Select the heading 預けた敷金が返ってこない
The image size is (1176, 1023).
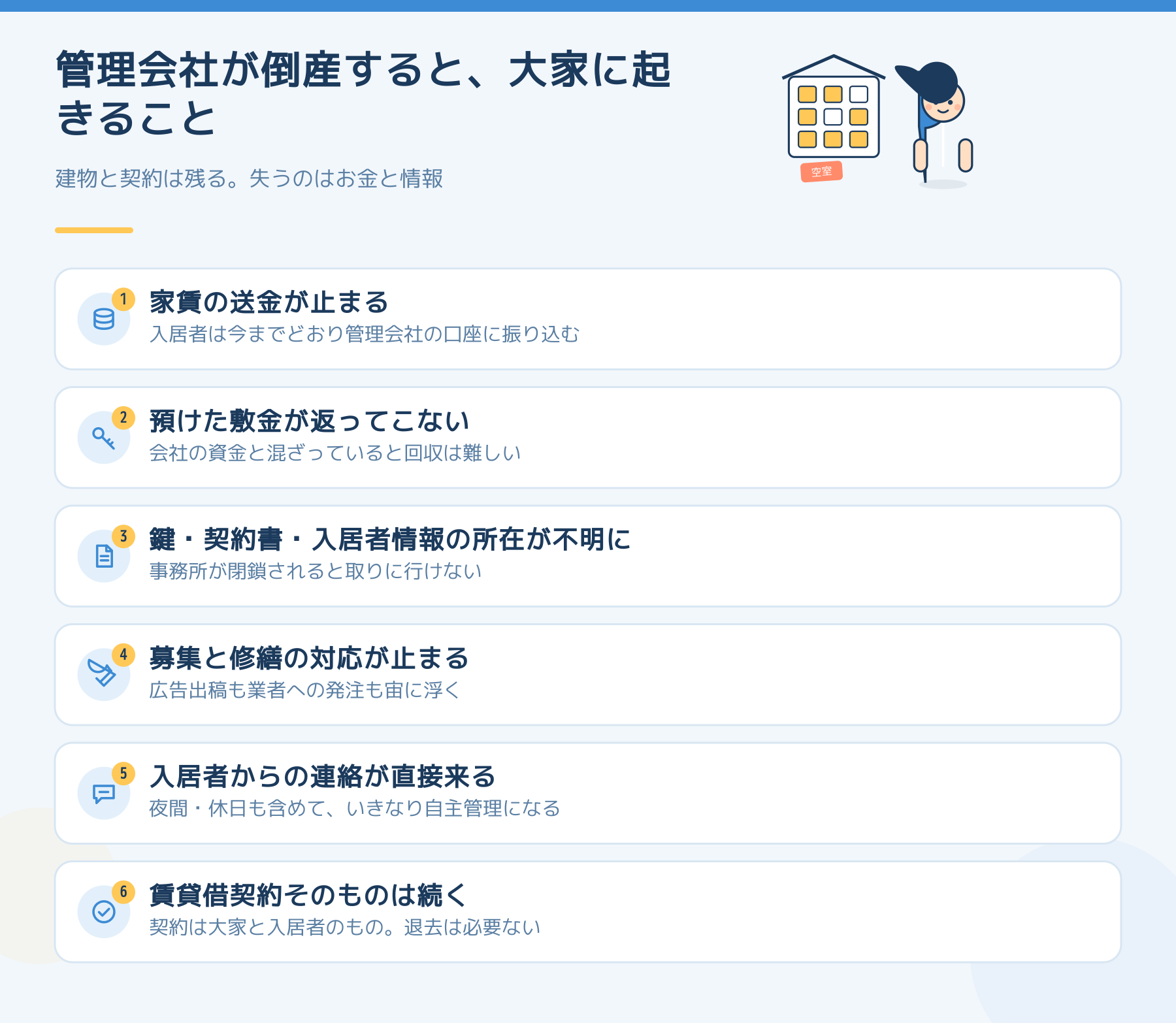(x=310, y=421)
